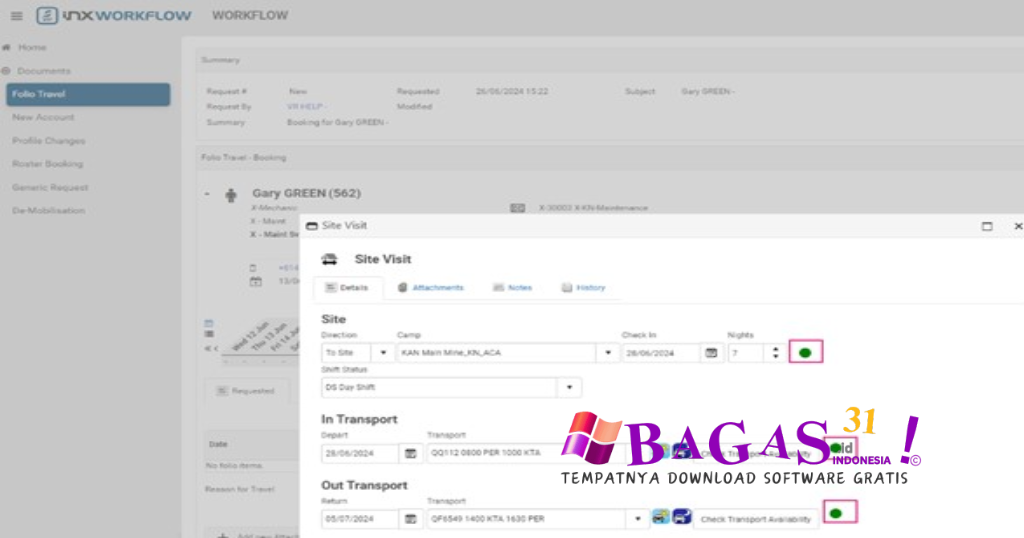The image size is (1024, 538).
Task: Click the WORKFLOW header title
Action: tap(249, 16)
